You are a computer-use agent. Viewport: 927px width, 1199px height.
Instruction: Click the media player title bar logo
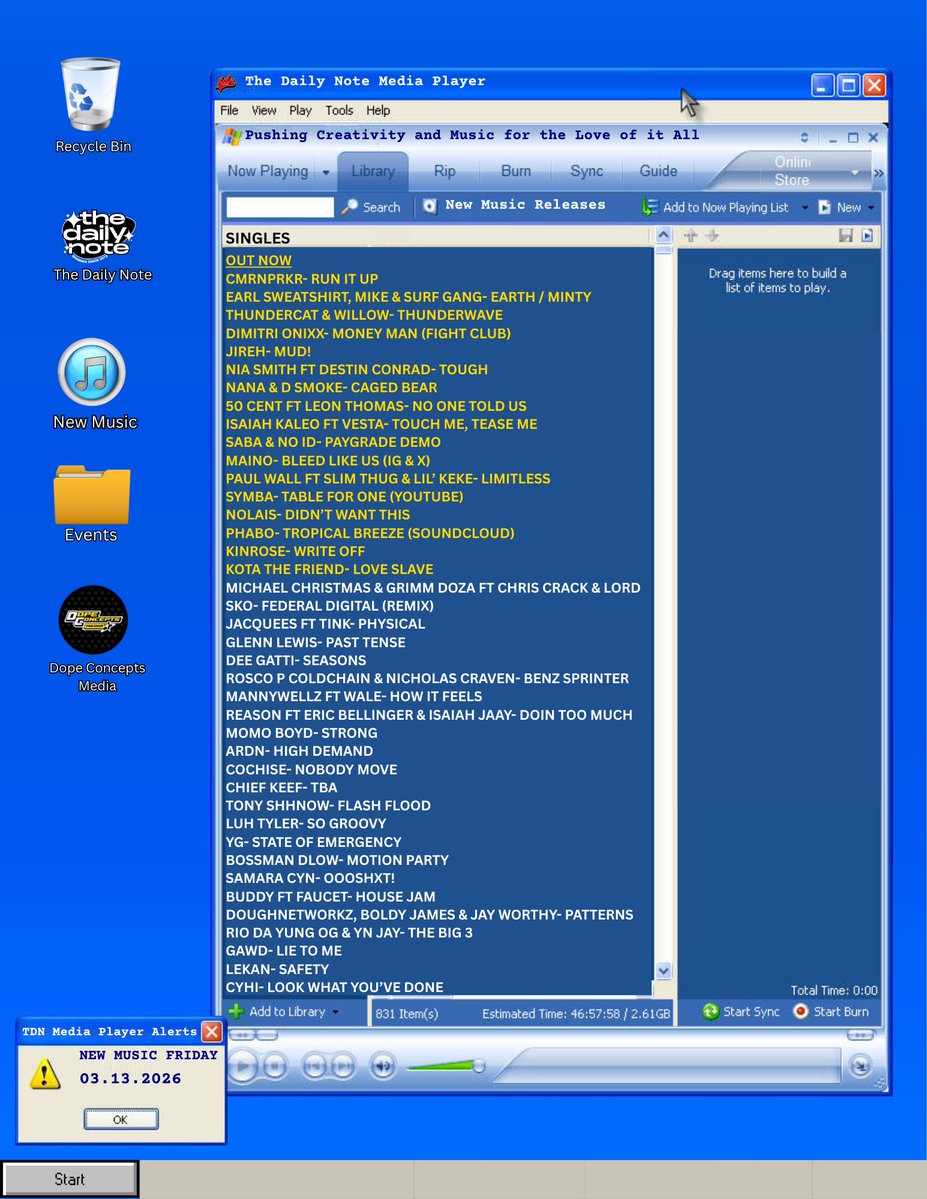(x=226, y=82)
